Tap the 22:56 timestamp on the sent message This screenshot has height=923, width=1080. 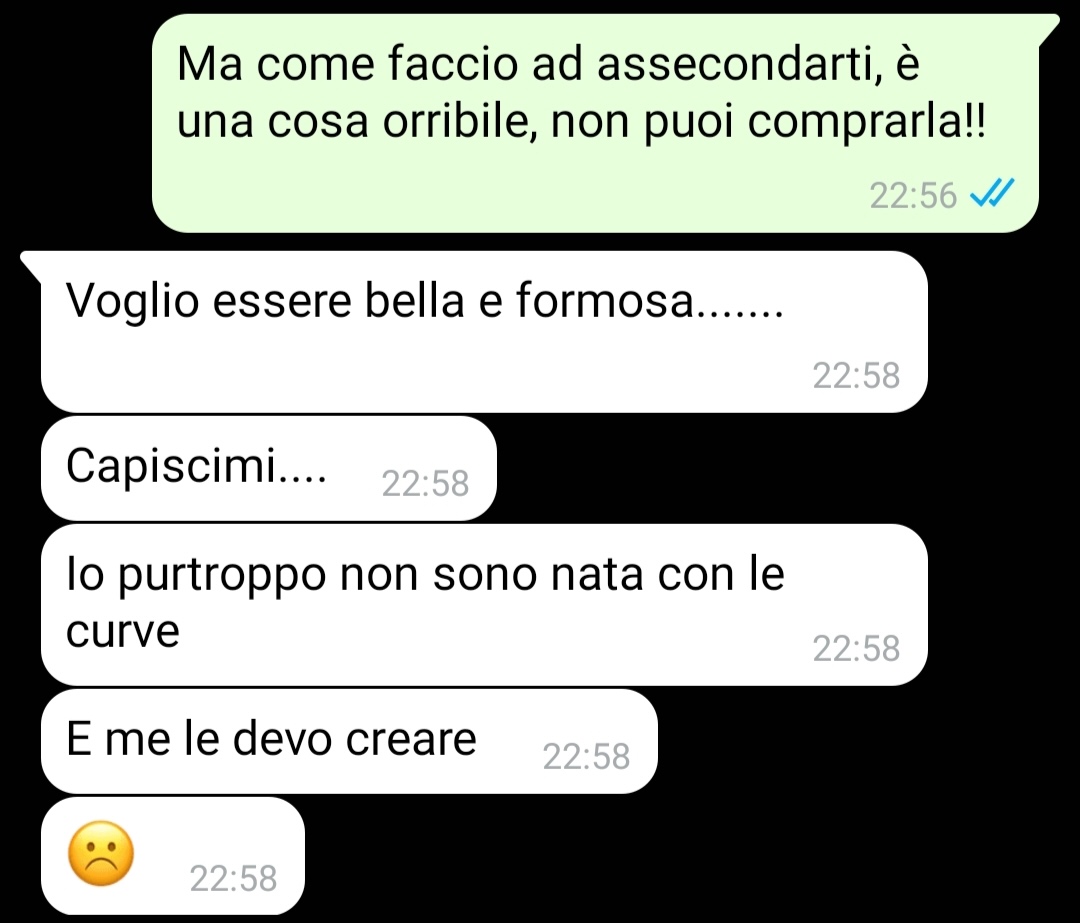[913, 196]
